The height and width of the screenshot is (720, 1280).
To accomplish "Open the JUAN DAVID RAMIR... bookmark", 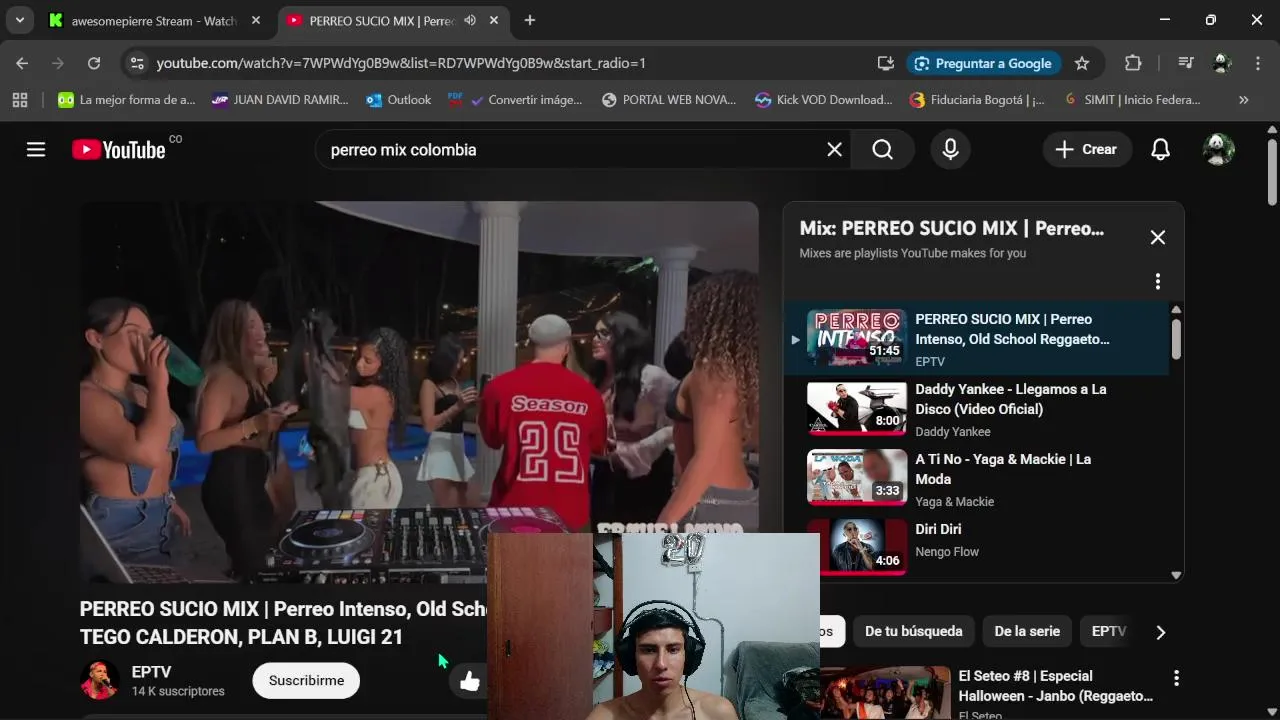I will click(x=280, y=100).
